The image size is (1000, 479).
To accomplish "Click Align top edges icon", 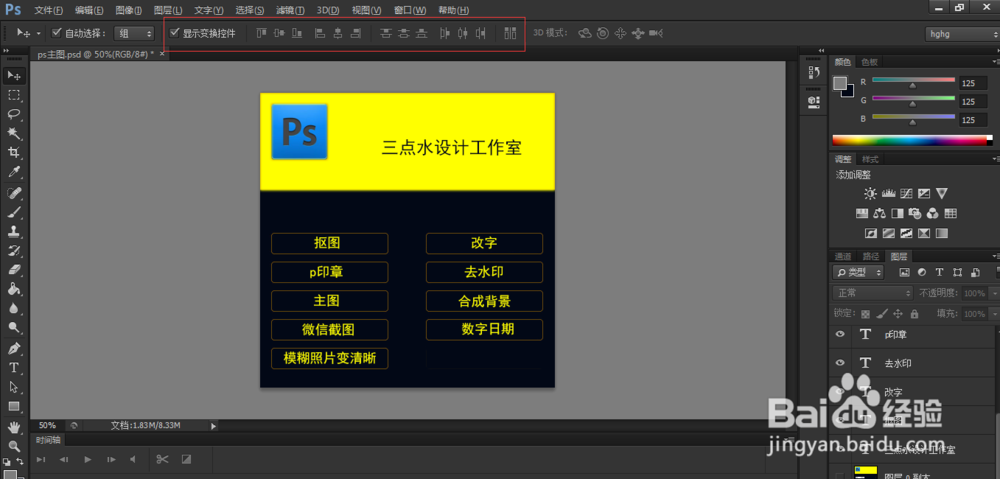I will [x=261, y=33].
